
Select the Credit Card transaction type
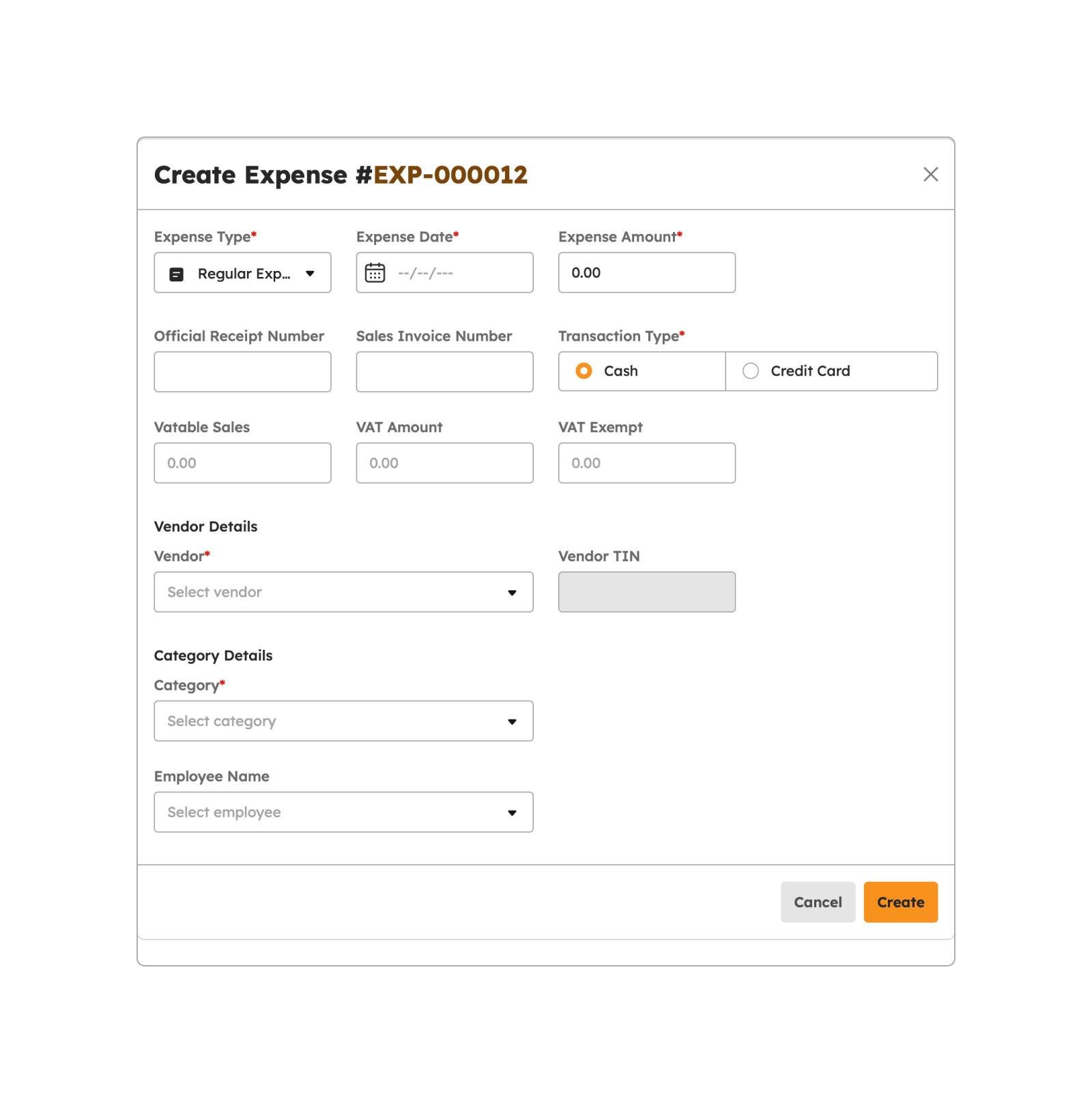pyautogui.click(x=831, y=371)
